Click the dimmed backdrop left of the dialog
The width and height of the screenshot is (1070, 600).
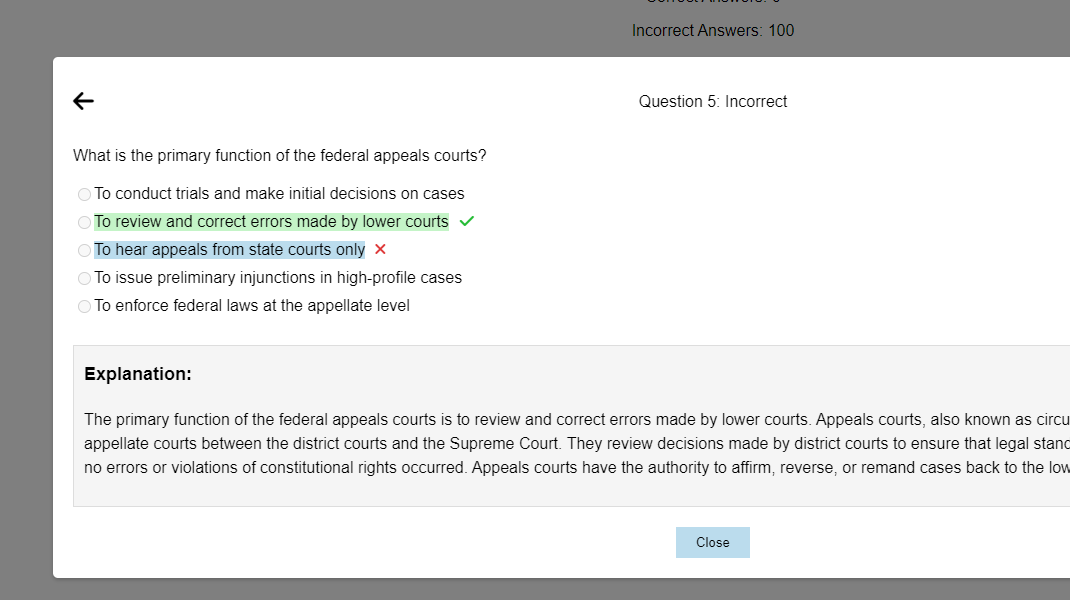pyautogui.click(x=26, y=300)
